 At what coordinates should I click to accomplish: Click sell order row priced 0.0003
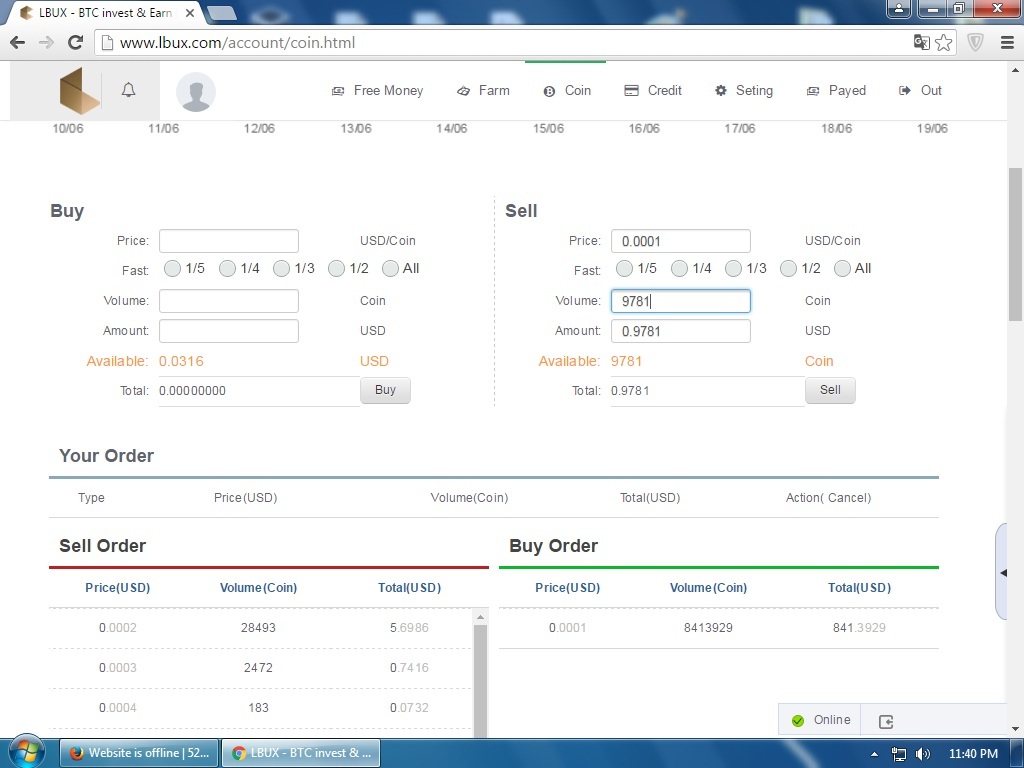click(260, 667)
